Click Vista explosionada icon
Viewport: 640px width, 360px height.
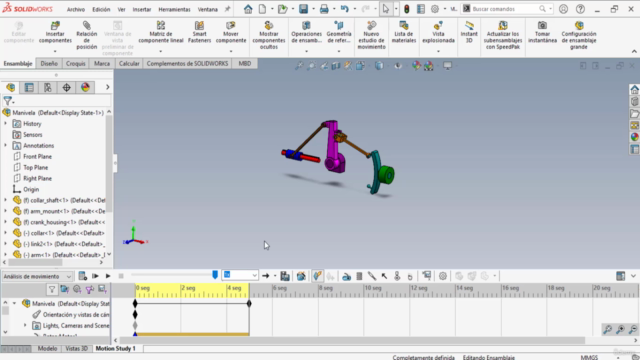click(438, 26)
